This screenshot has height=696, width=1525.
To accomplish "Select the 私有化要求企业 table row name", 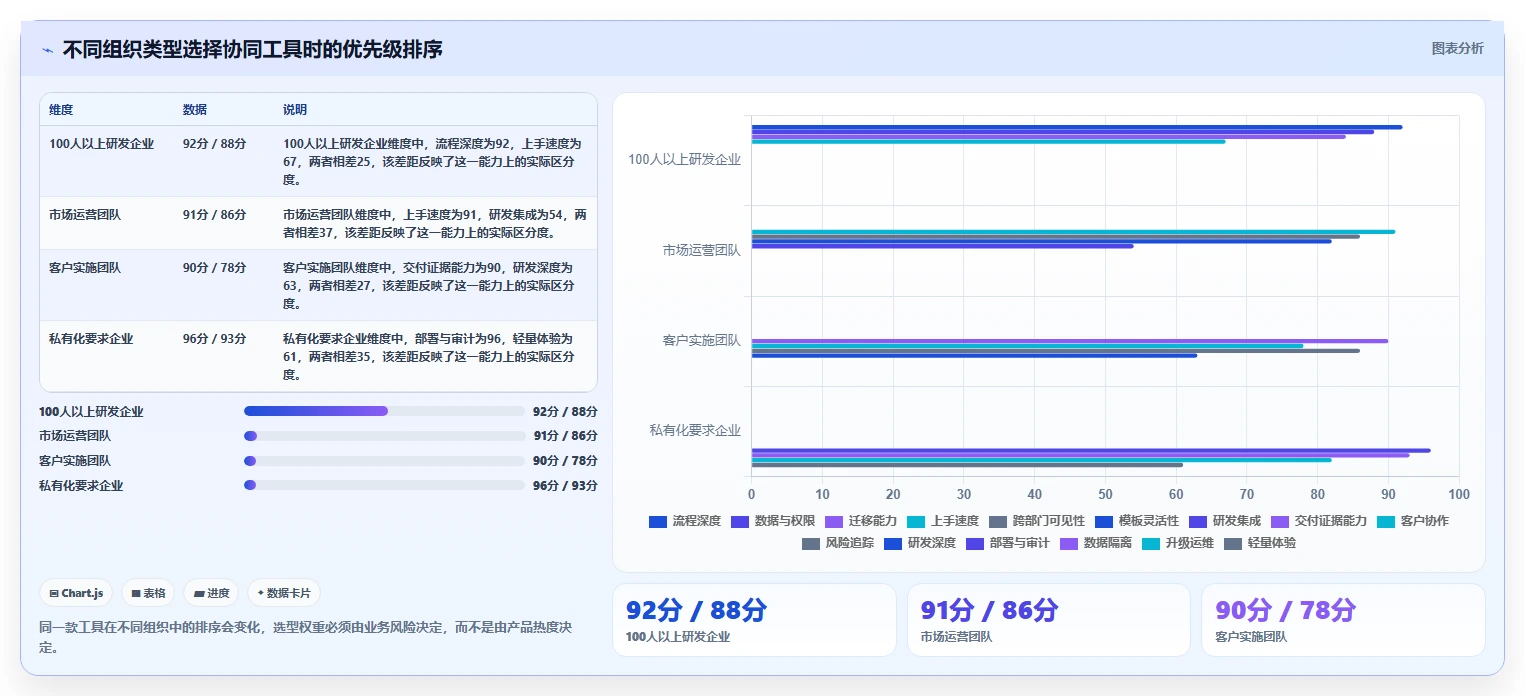I will click(91, 339).
